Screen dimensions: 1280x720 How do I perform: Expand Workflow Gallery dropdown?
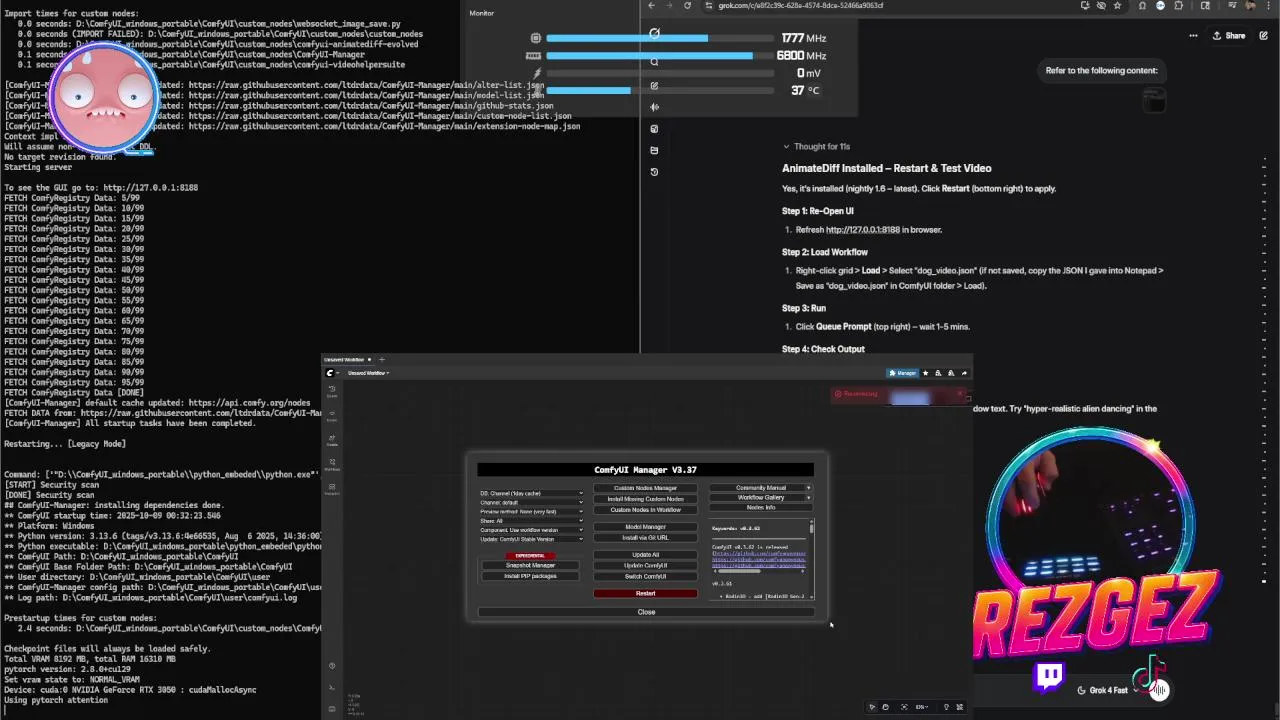pos(761,497)
